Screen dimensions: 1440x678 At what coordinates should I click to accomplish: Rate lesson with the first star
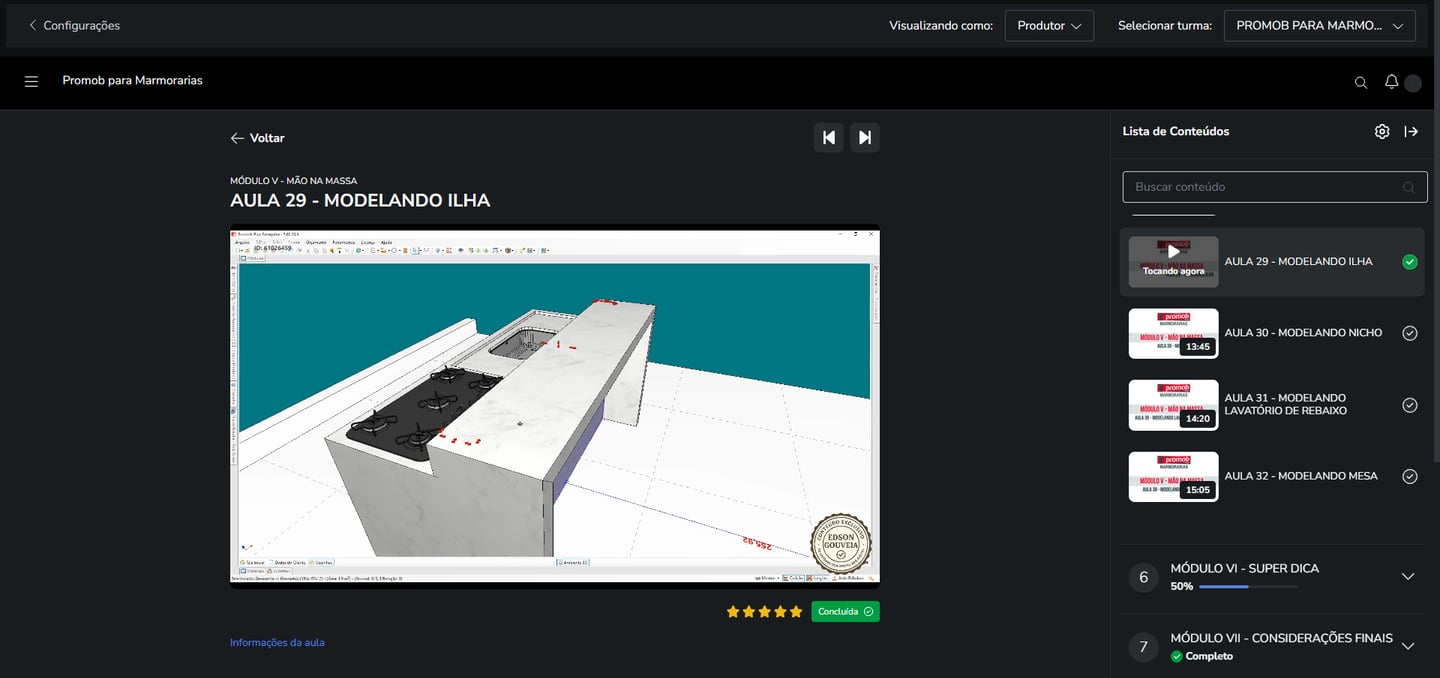(733, 611)
